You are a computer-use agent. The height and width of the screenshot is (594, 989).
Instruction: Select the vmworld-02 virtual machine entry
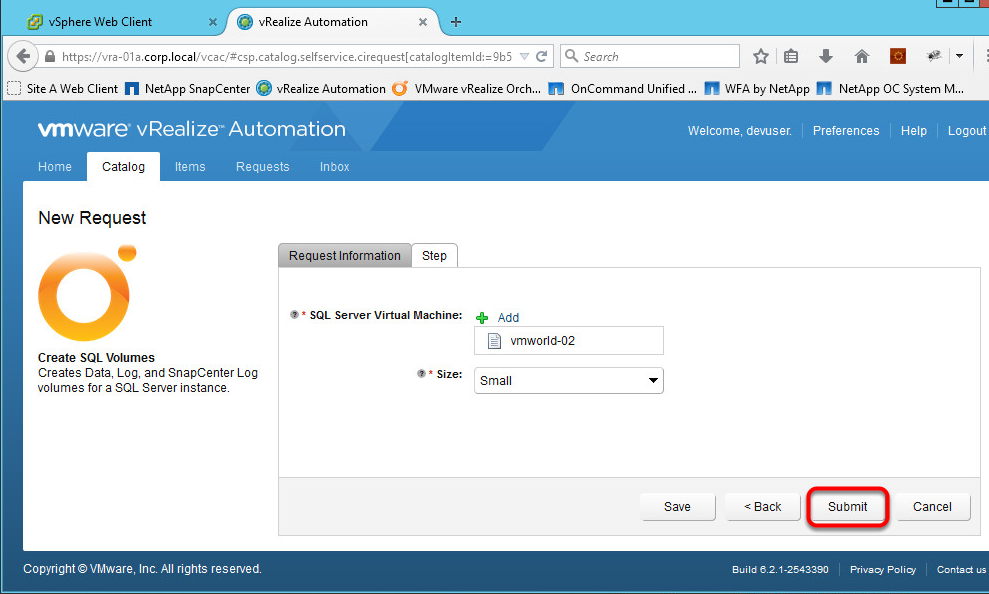tap(568, 341)
